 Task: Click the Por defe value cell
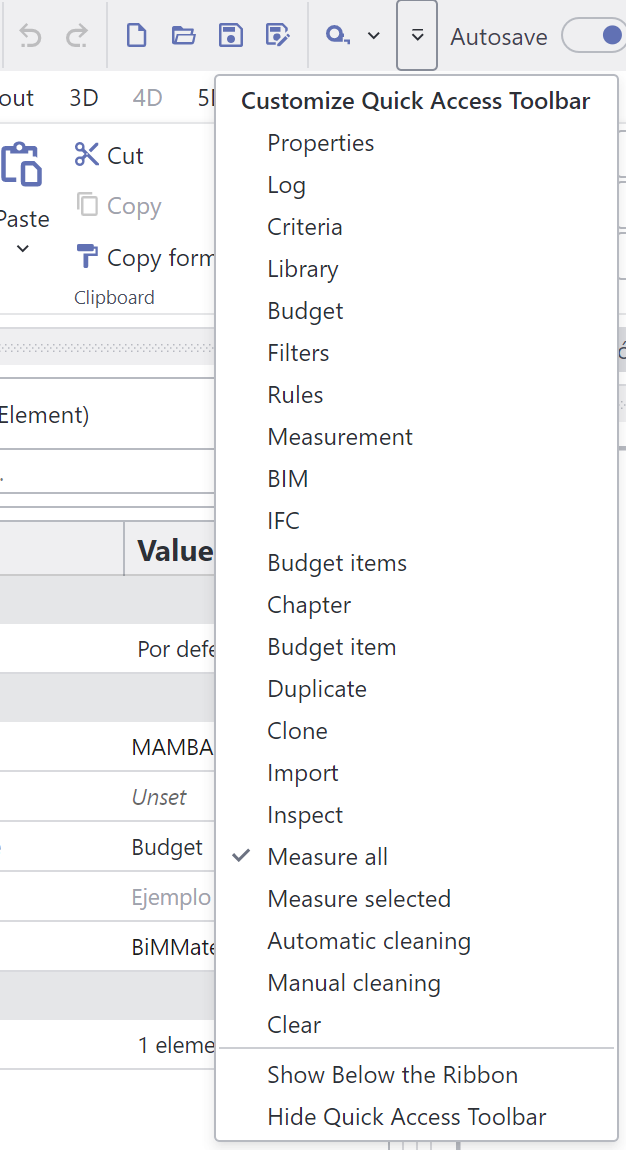tap(170, 649)
